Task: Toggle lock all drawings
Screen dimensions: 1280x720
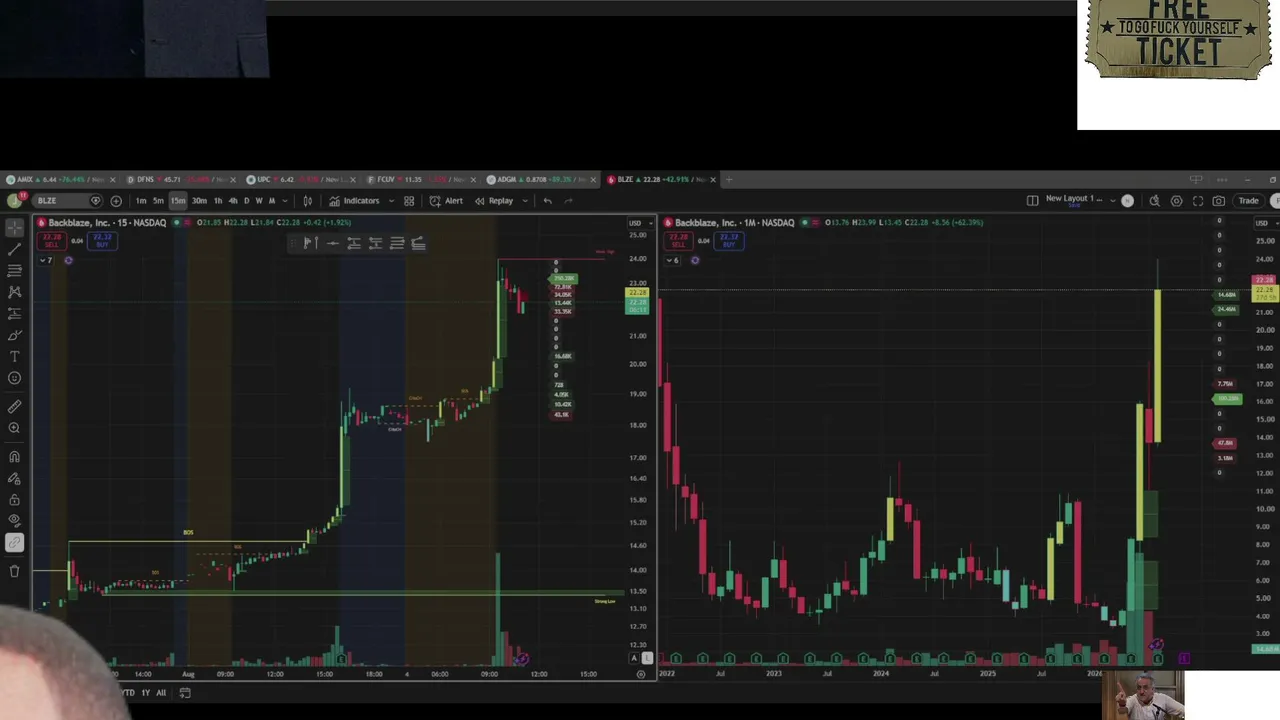Action: (14, 499)
